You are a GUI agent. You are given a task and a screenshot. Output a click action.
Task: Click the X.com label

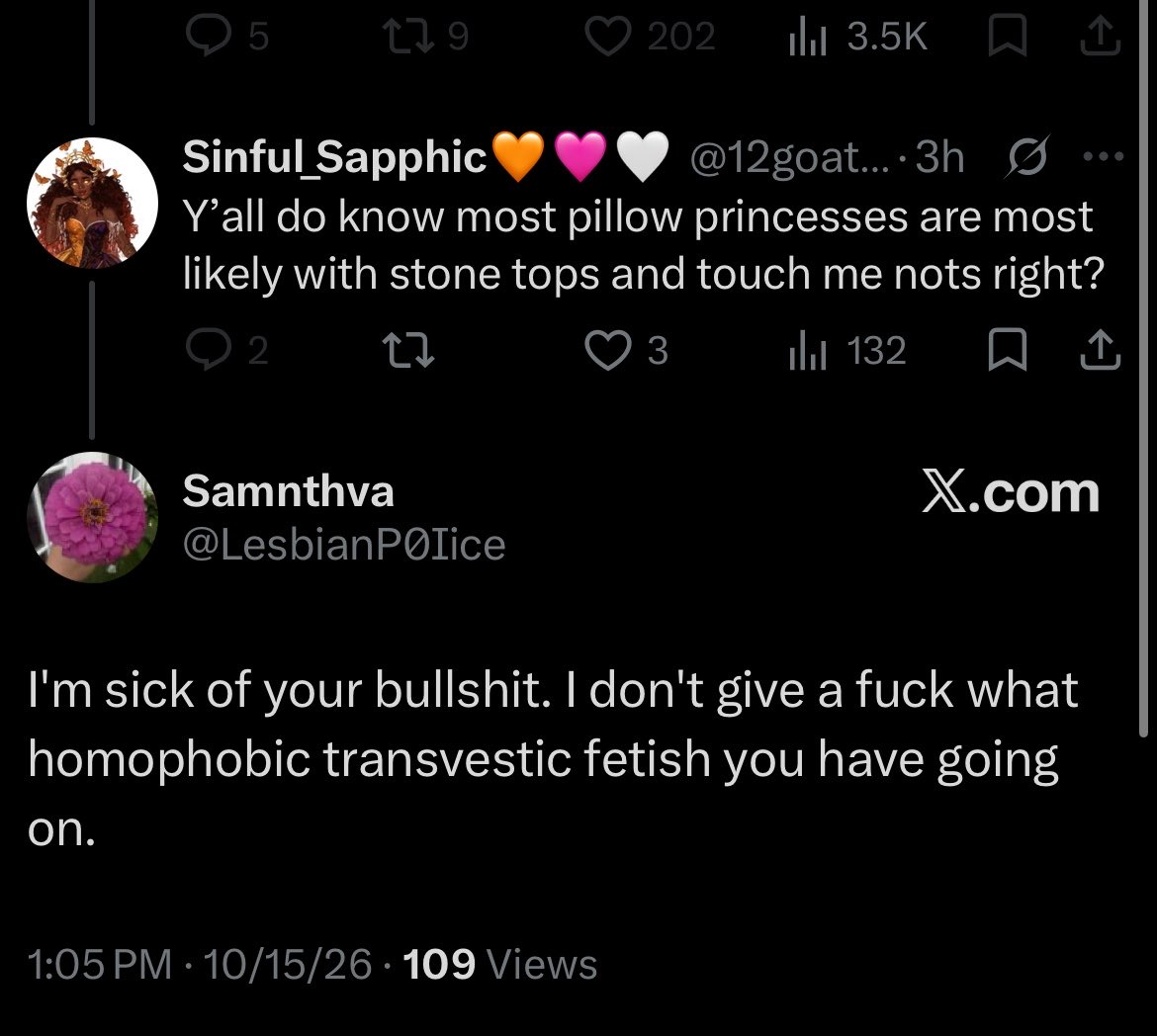1011,492
